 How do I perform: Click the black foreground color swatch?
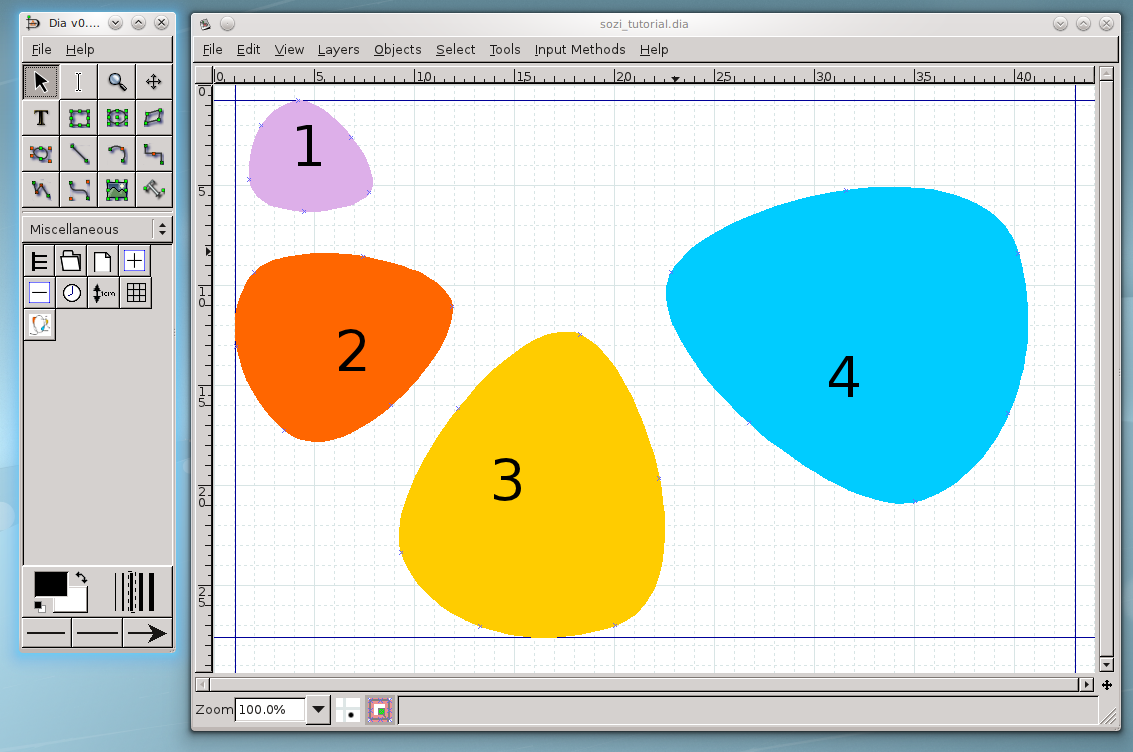click(49, 584)
